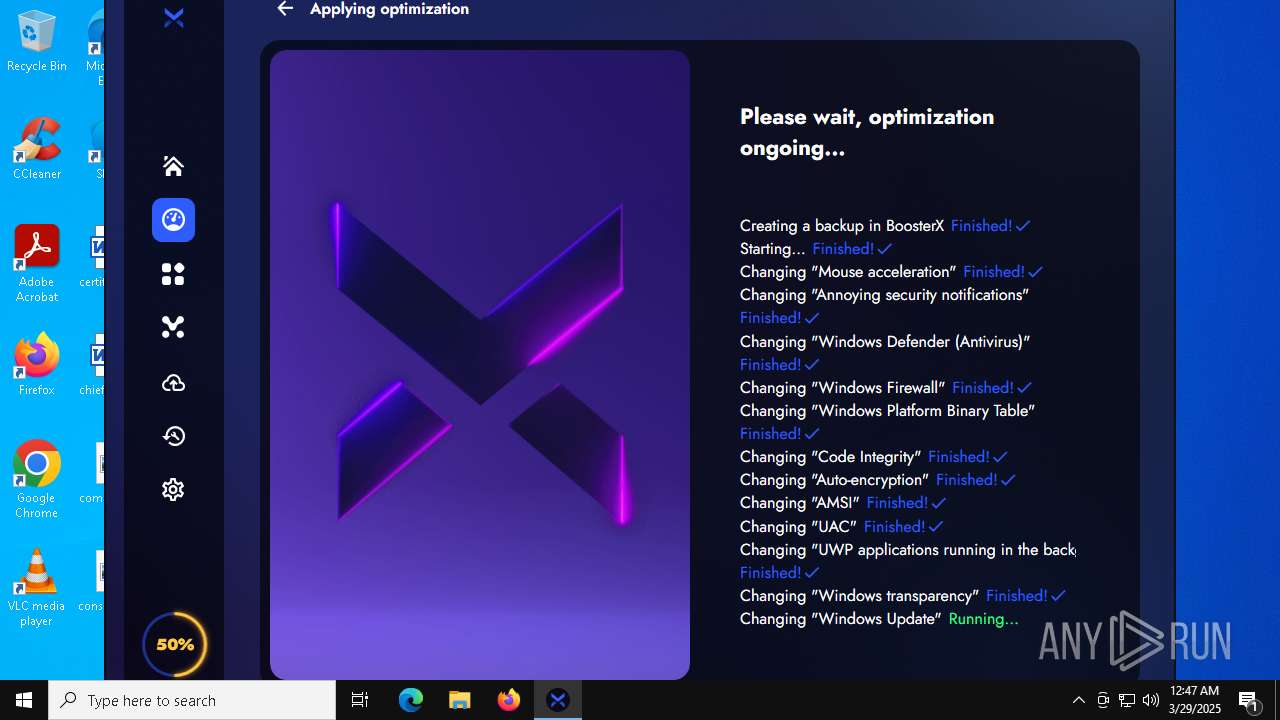Click 'Changing "Windows Firewall"' entry
The width and height of the screenshot is (1280, 720).
pyautogui.click(x=842, y=388)
